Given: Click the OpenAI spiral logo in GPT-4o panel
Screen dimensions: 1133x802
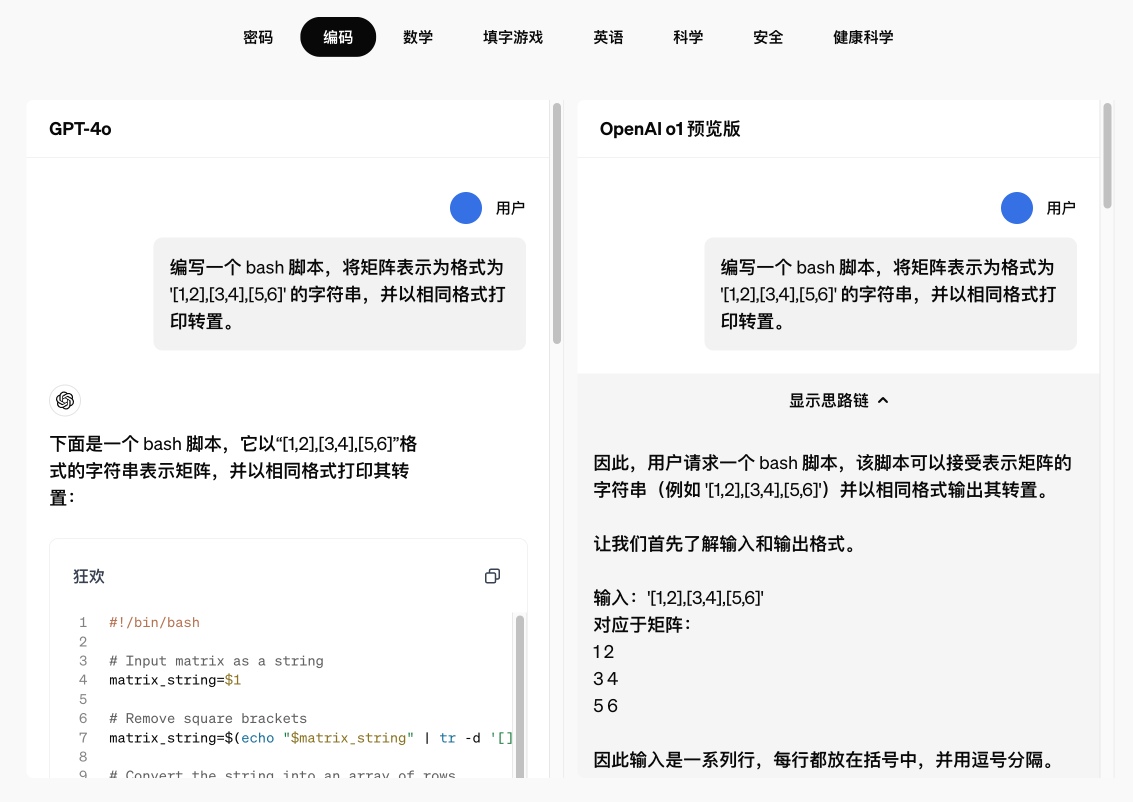Looking at the screenshot, I should point(65,400).
